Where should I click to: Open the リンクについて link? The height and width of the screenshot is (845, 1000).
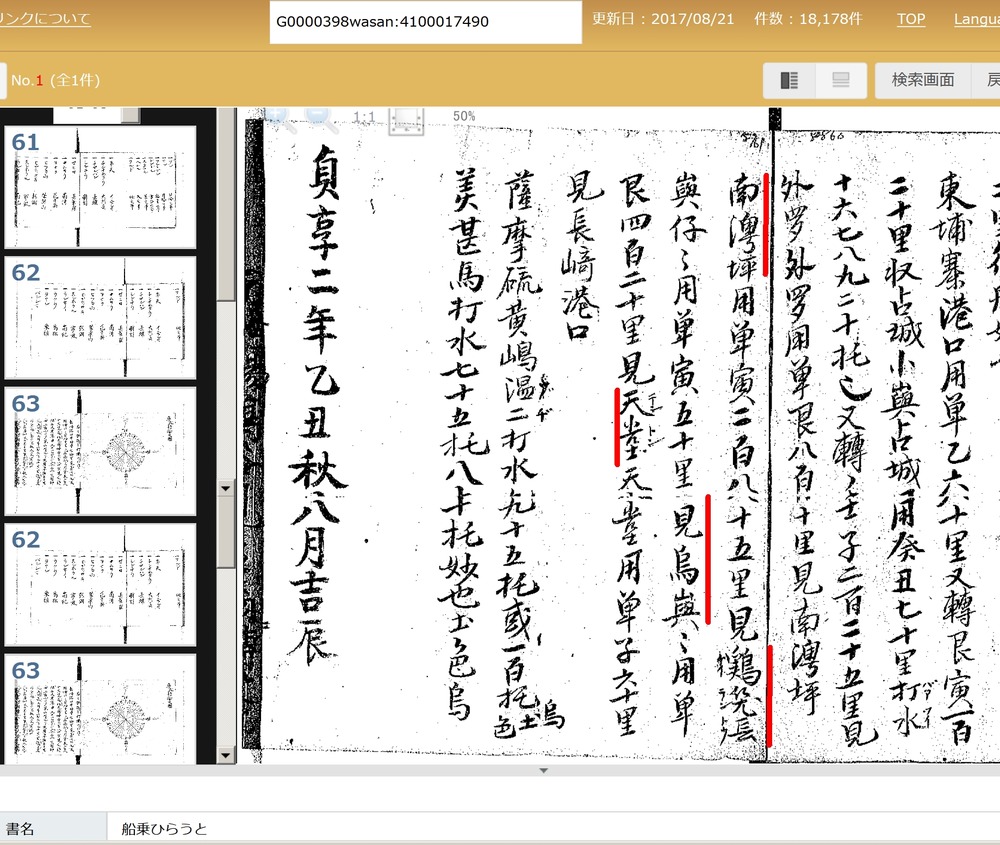pyautogui.click(x=45, y=19)
